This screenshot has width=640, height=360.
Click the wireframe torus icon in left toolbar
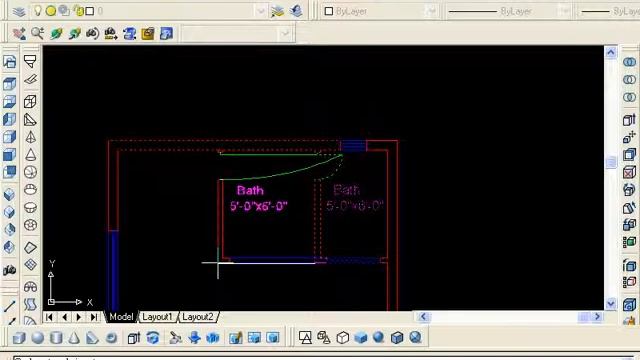pyautogui.click(x=30, y=225)
